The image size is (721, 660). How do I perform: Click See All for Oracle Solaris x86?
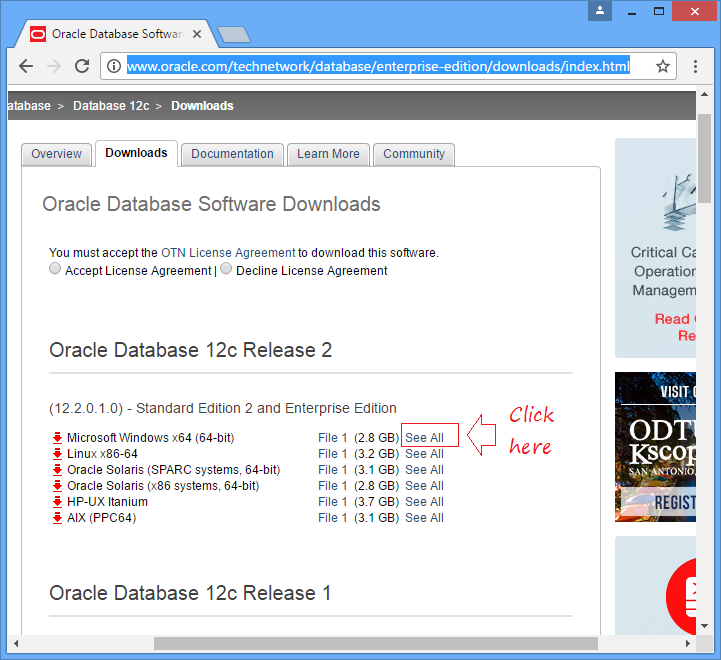pos(424,486)
